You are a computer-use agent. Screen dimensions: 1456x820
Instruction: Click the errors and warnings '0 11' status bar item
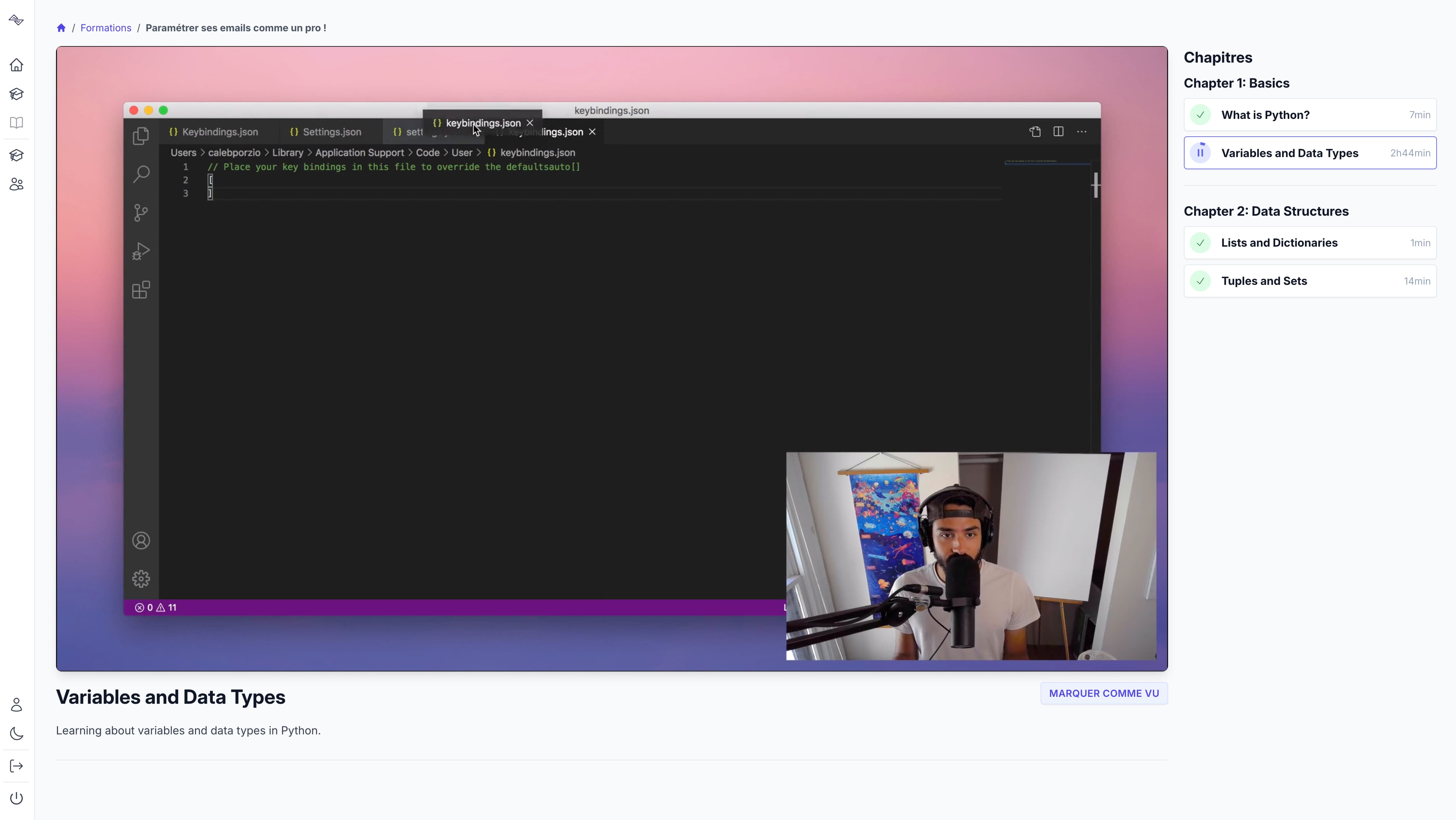[155, 608]
